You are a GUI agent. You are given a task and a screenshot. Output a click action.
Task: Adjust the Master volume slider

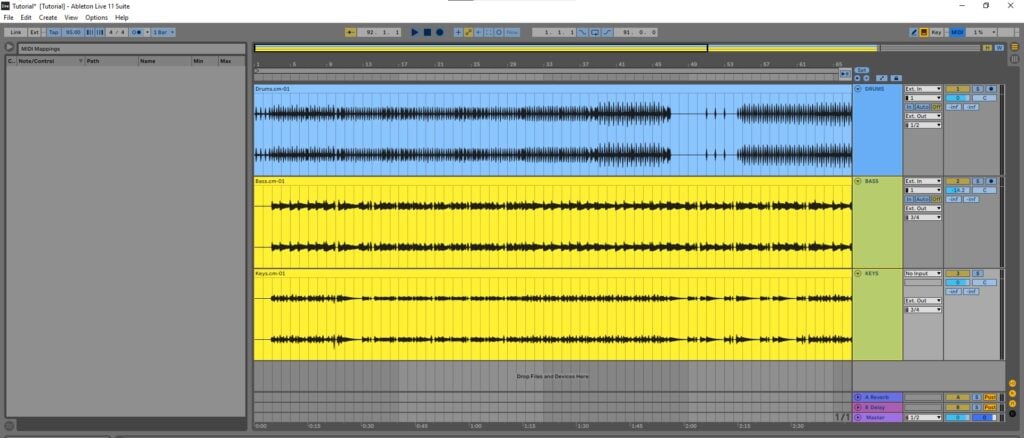click(x=957, y=417)
